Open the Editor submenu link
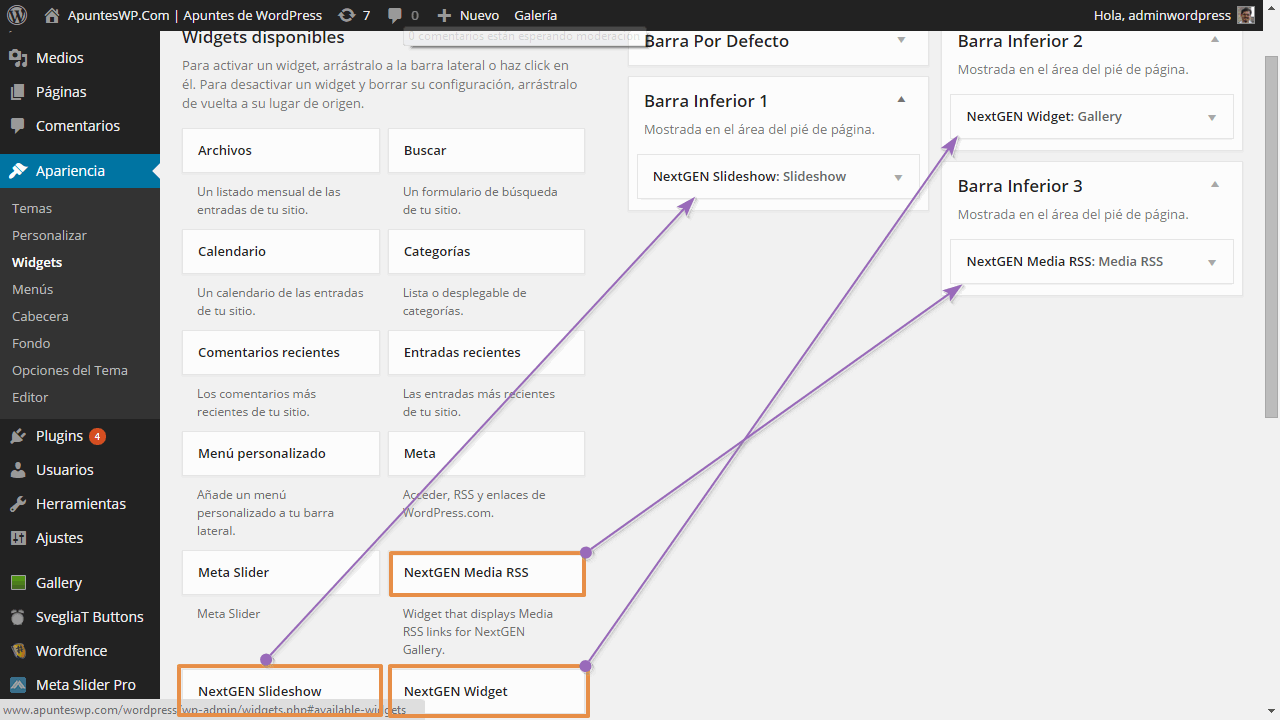 pyautogui.click(x=30, y=397)
